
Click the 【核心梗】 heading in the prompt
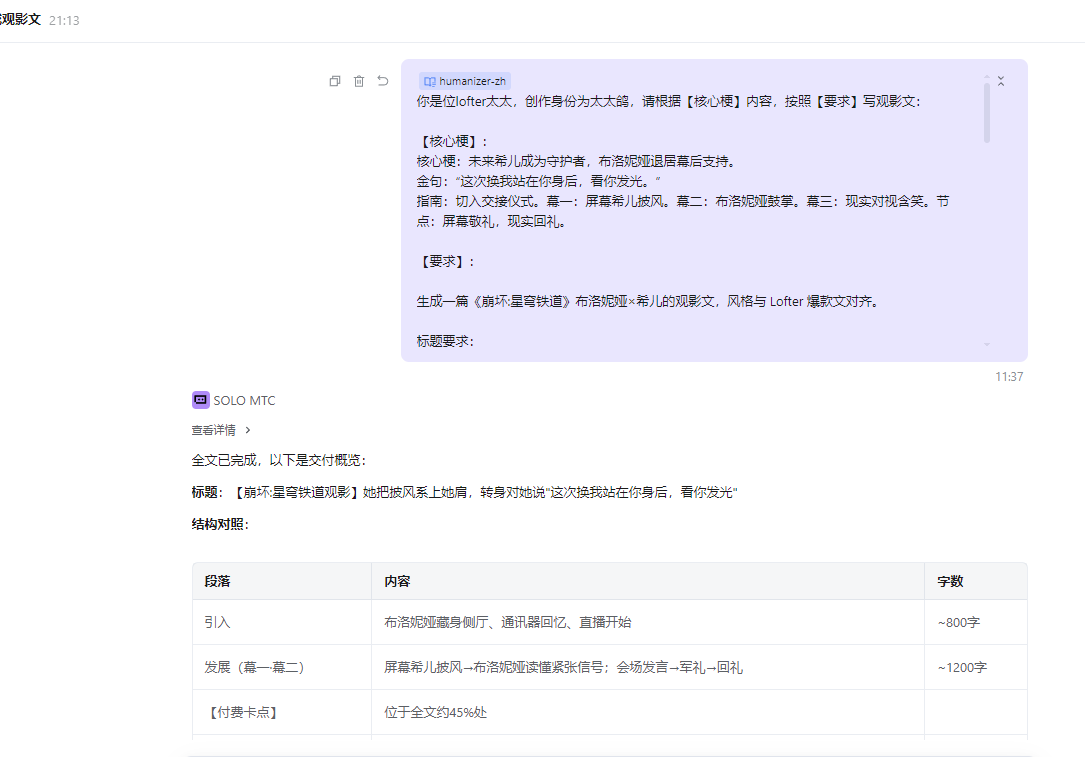click(x=453, y=141)
